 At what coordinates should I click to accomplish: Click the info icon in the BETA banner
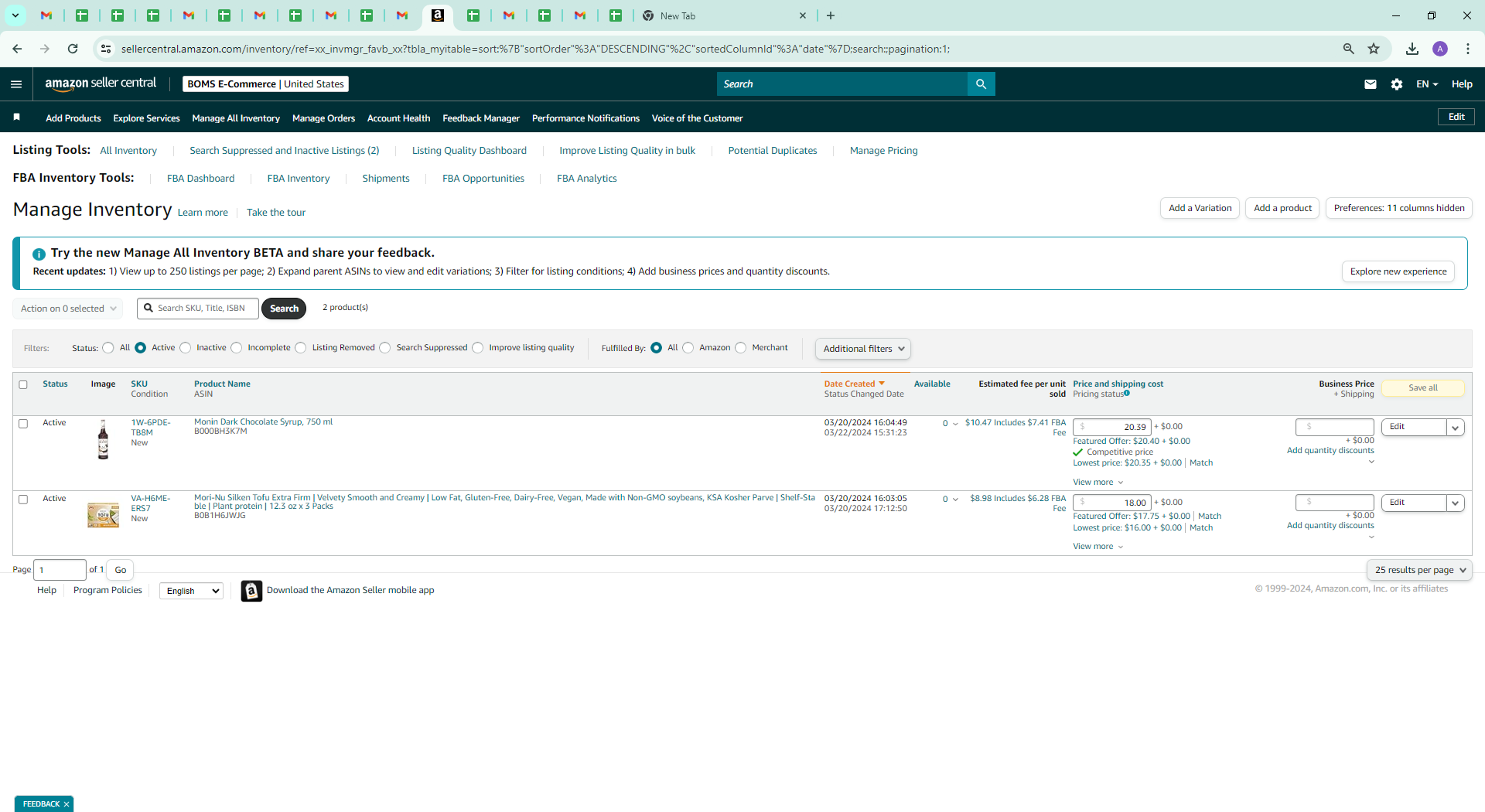[x=39, y=254]
